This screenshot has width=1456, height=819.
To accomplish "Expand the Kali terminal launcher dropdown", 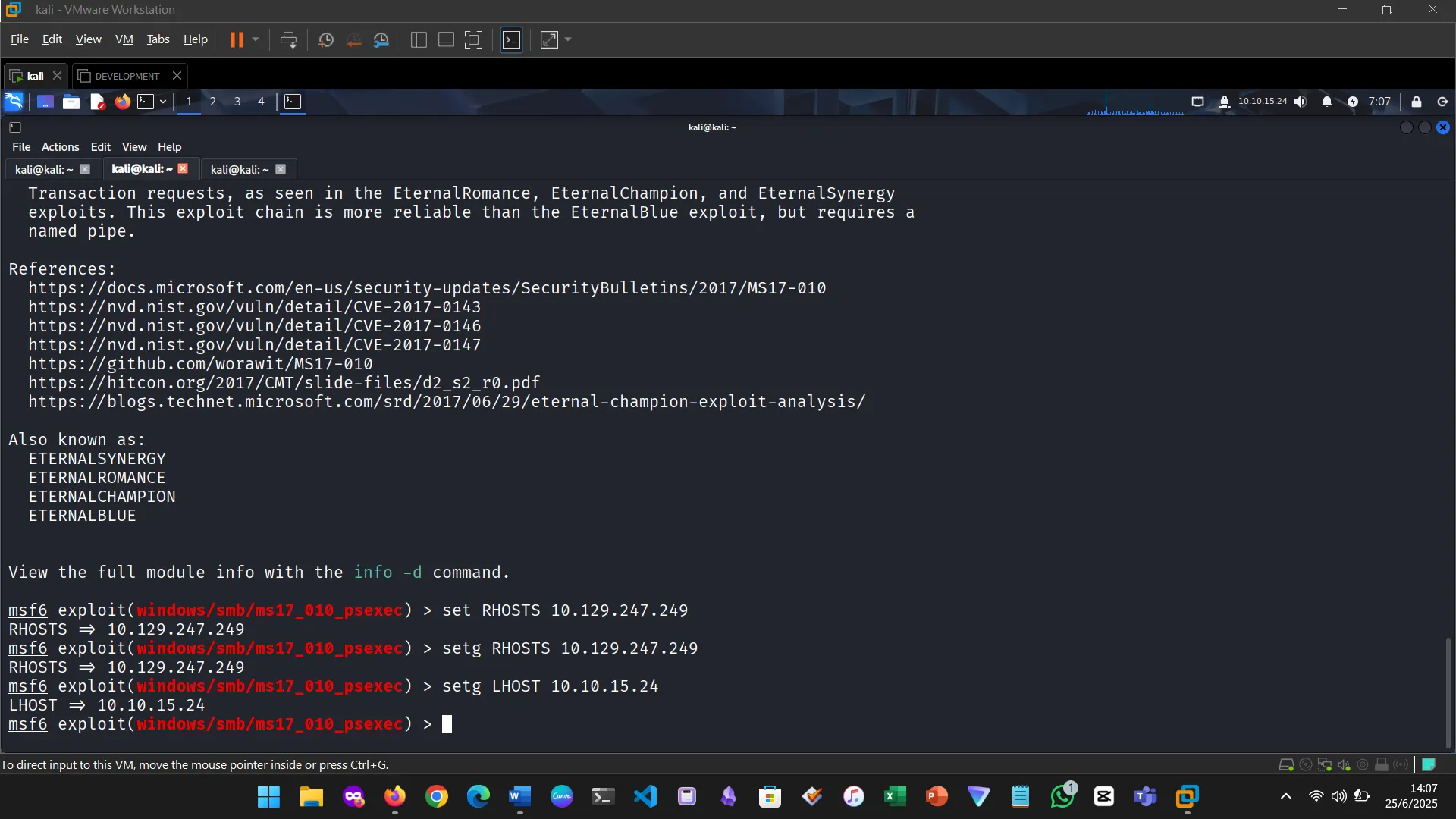I will click(163, 102).
